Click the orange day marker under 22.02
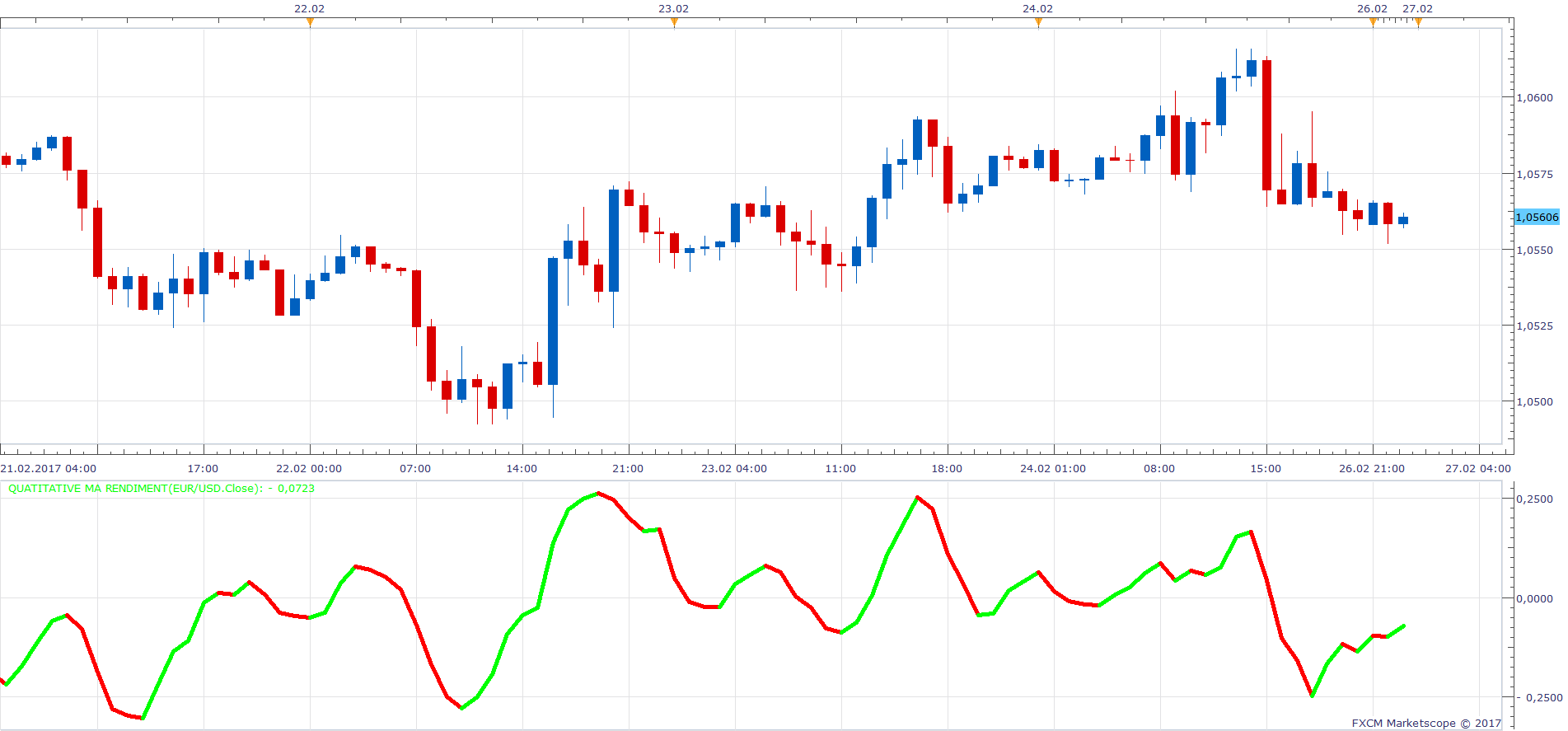 pos(310,22)
